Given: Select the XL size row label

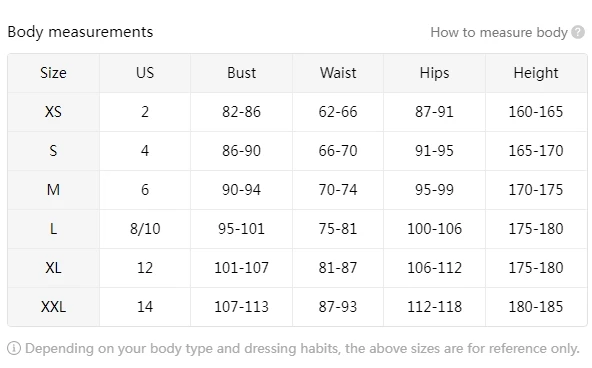Looking at the screenshot, I should click(53, 268).
